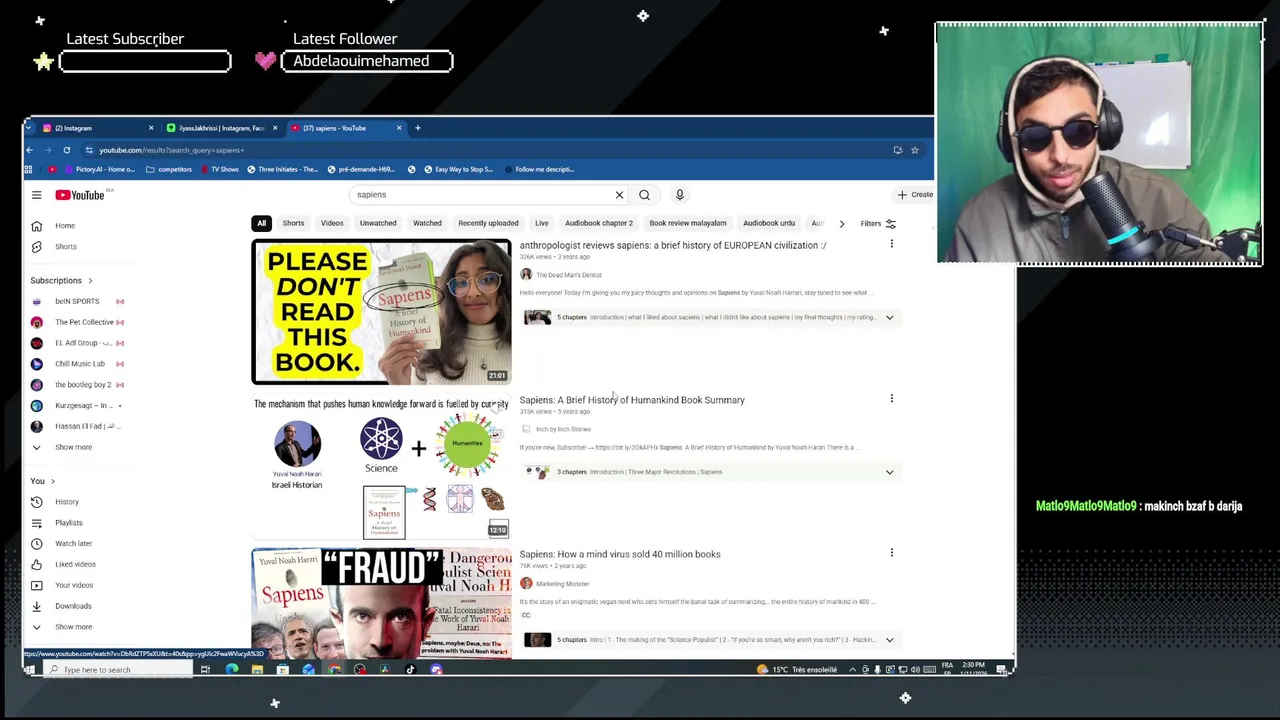Expand 'Show more' under Subscriptions
Viewport: 1280px width, 720px height.
tap(73, 447)
